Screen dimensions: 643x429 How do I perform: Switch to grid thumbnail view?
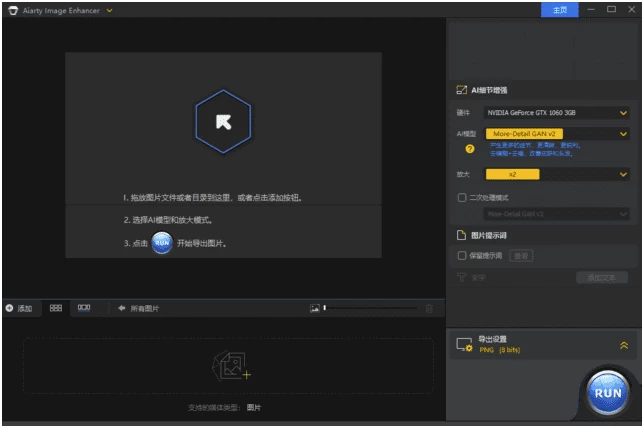click(x=56, y=309)
